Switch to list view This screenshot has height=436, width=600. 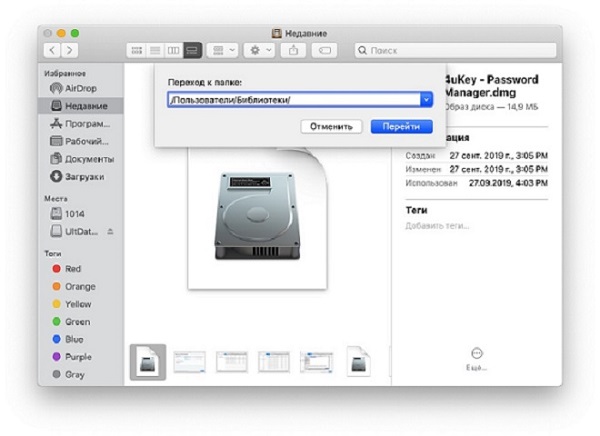pos(155,50)
